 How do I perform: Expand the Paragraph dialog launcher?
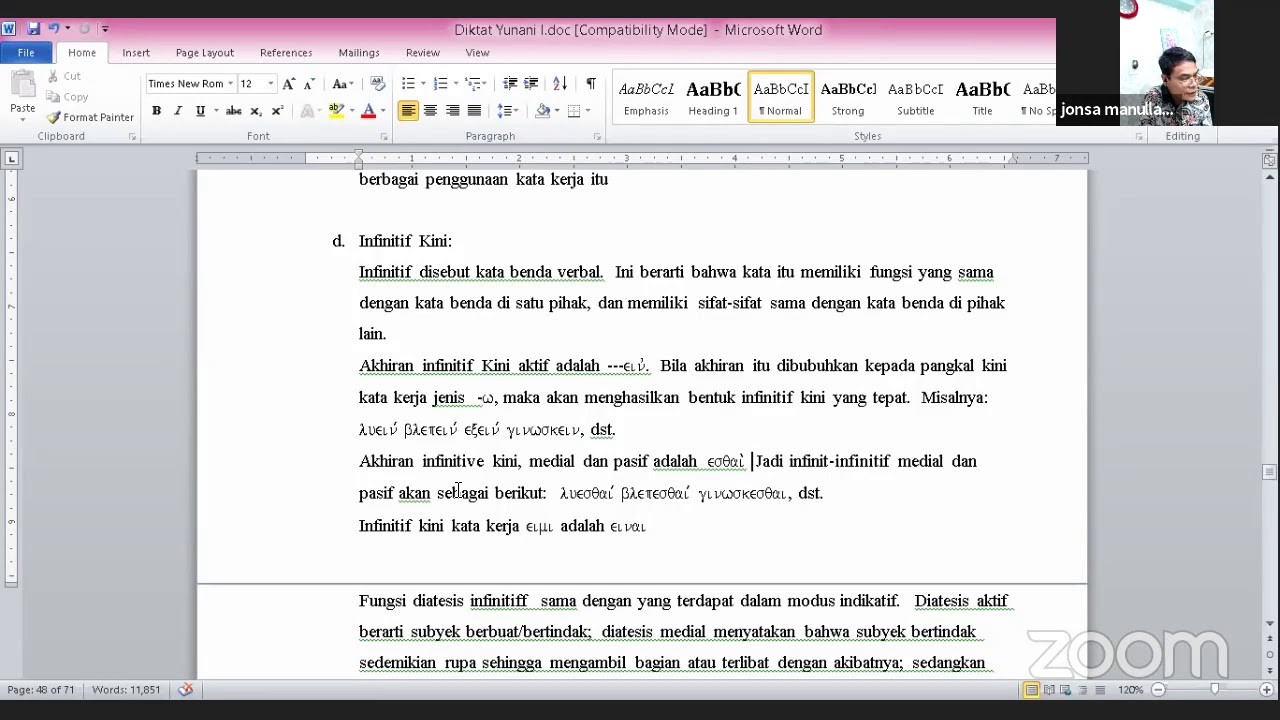[597, 137]
